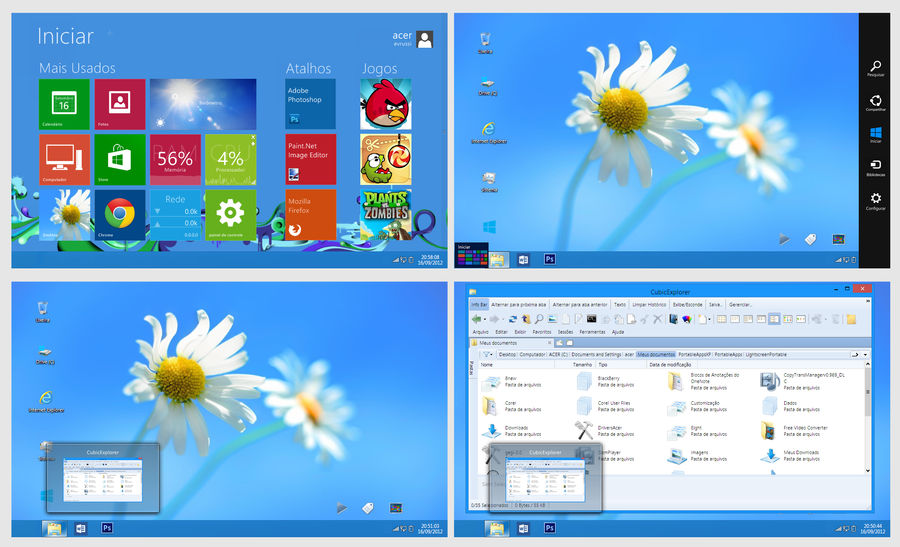The image size is (900, 547).
Task: Open the command prompt icon in the CubicExplorer toolbar
Action: (x=591, y=319)
